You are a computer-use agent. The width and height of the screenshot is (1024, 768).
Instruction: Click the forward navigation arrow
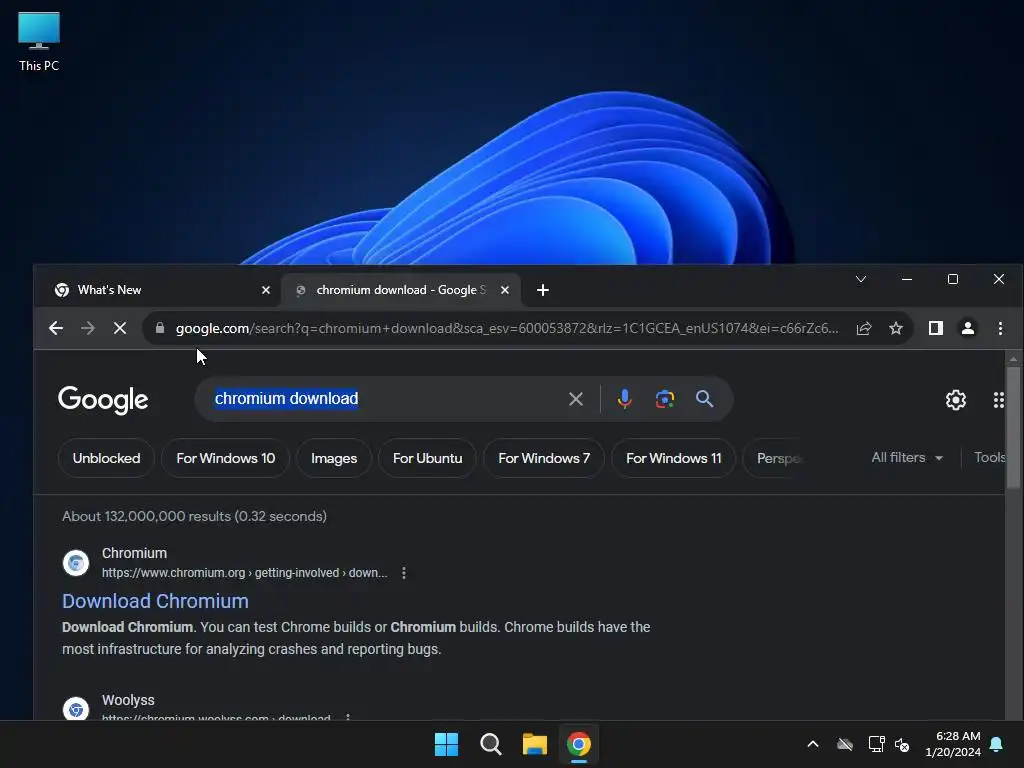88,328
